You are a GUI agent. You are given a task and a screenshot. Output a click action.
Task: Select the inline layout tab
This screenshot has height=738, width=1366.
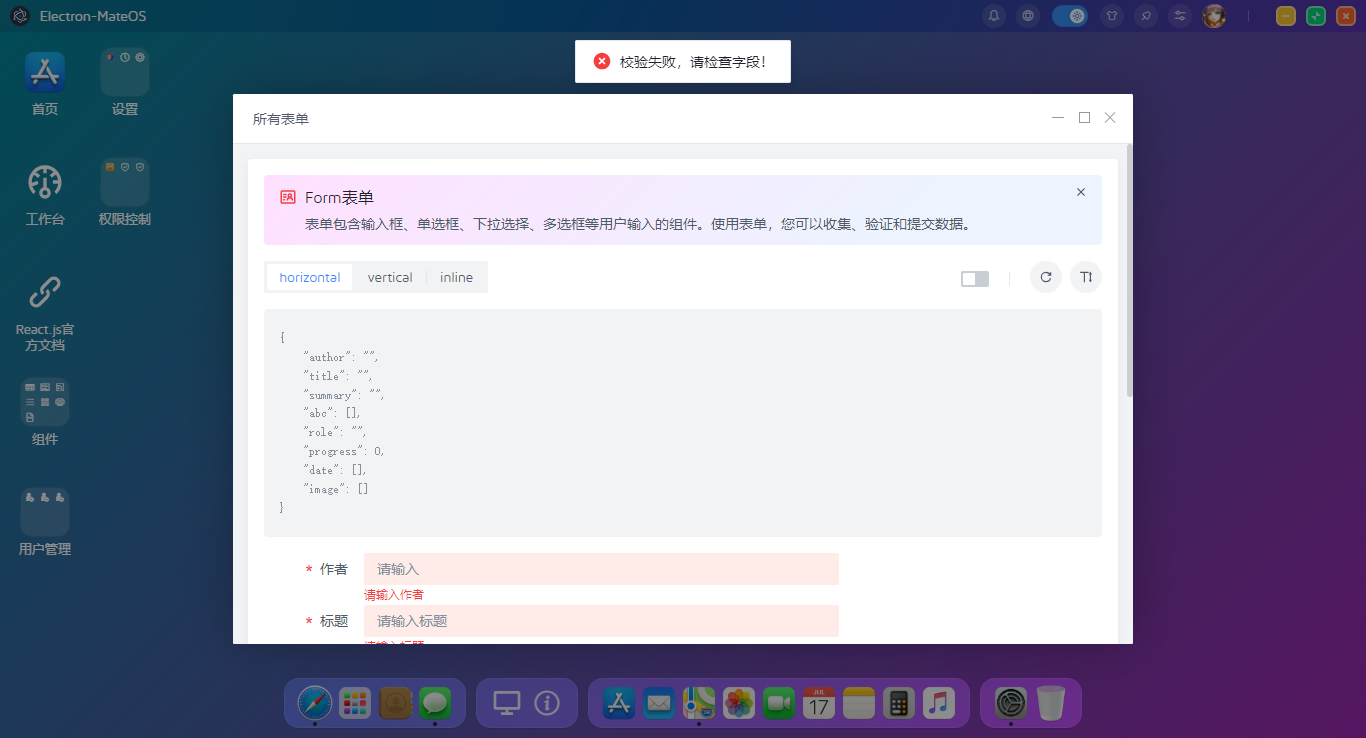click(456, 277)
